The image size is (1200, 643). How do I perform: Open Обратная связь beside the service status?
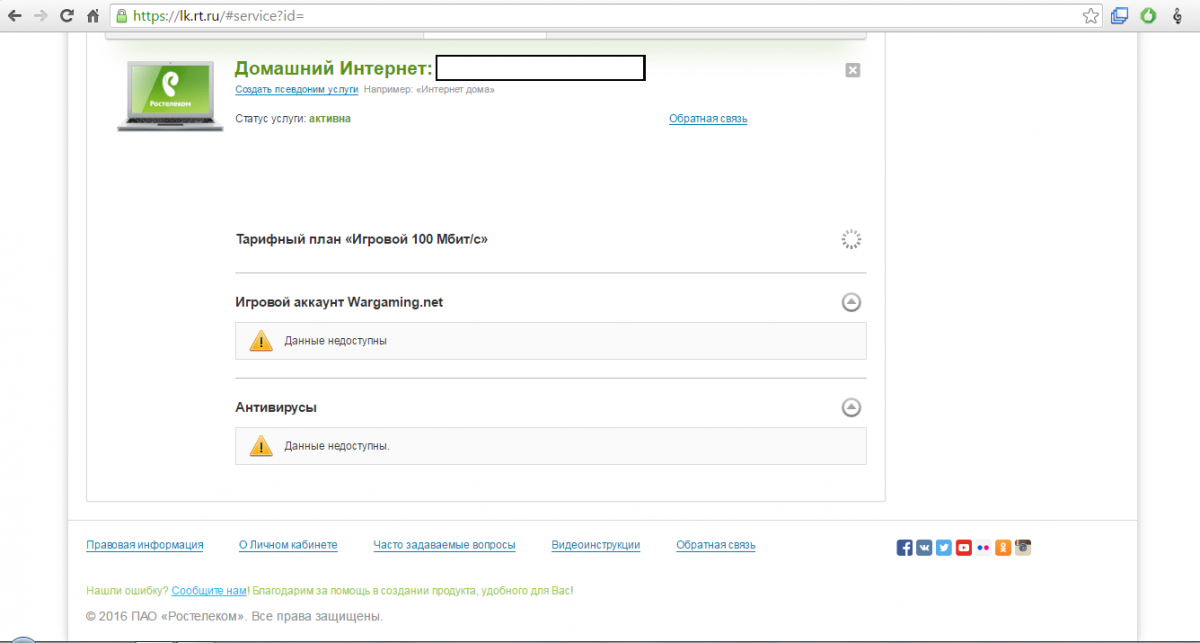(708, 119)
